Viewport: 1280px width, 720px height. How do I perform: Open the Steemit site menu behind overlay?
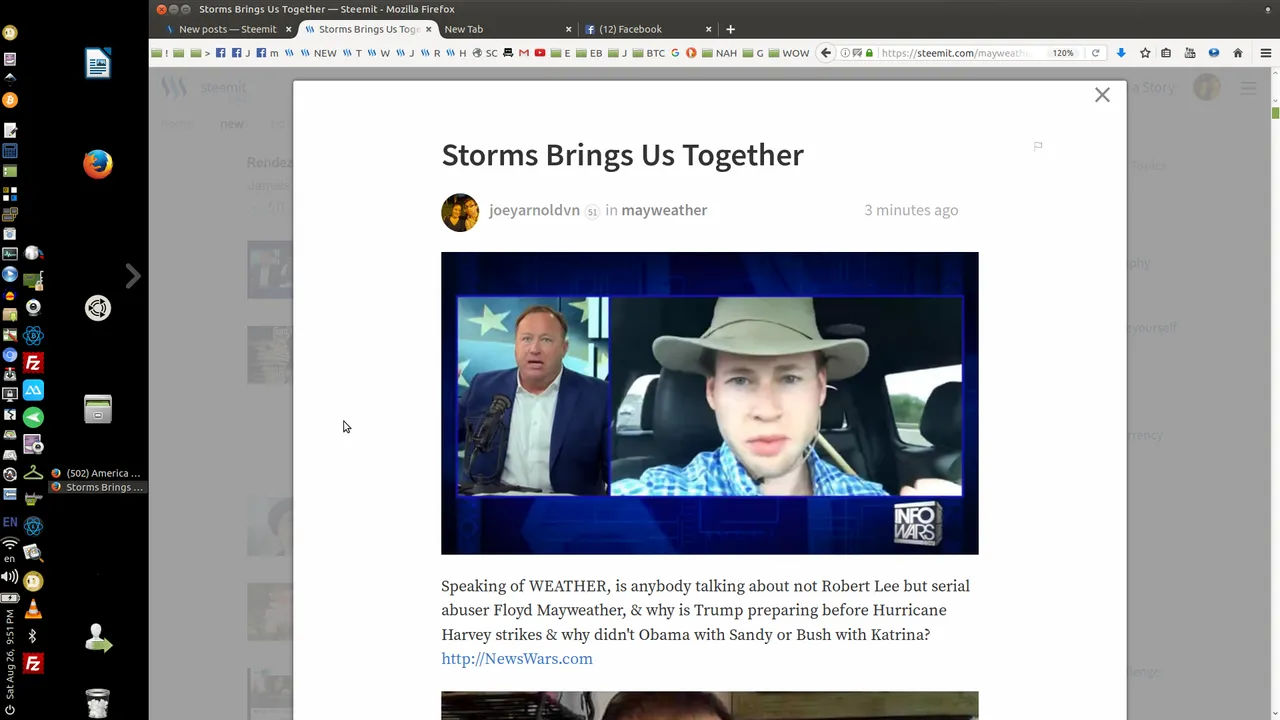tap(1248, 88)
